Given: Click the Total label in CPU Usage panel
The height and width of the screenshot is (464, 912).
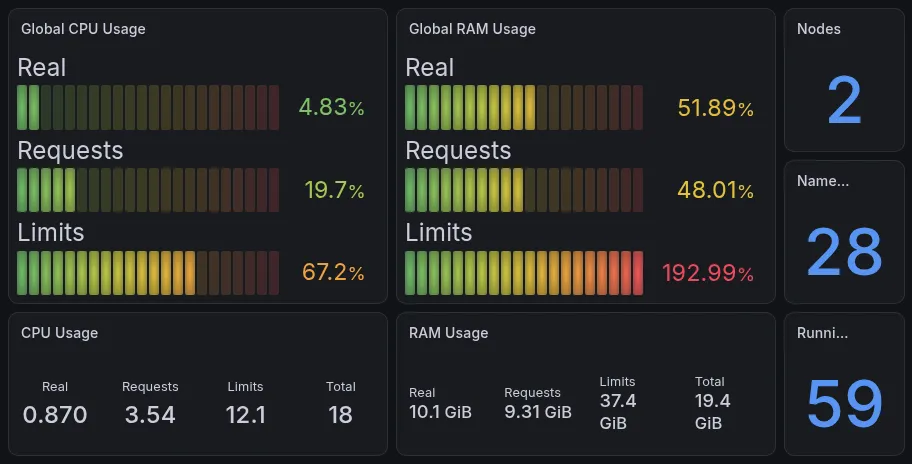Looking at the screenshot, I should pos(340,387).
